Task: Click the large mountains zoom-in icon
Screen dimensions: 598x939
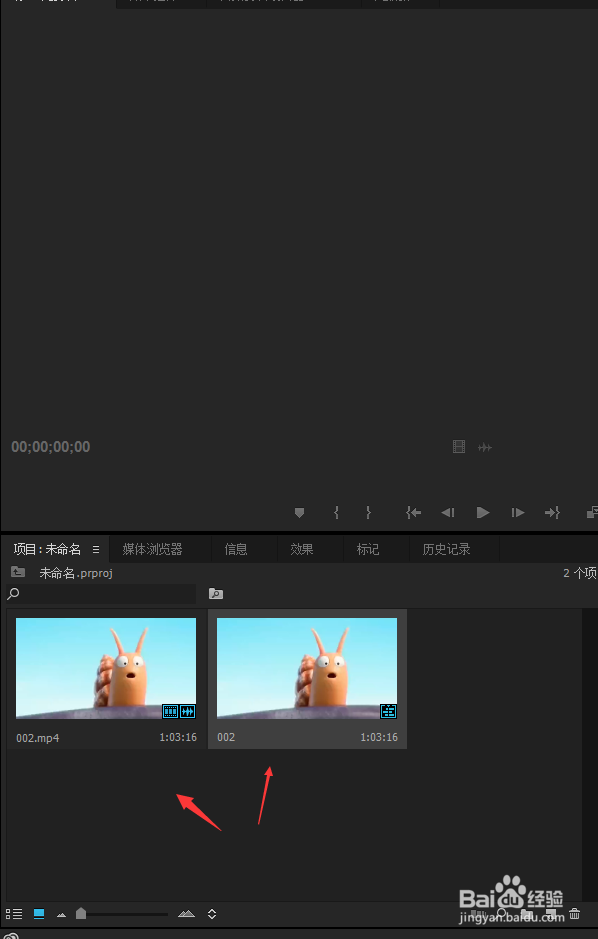Action: (186, 914)
